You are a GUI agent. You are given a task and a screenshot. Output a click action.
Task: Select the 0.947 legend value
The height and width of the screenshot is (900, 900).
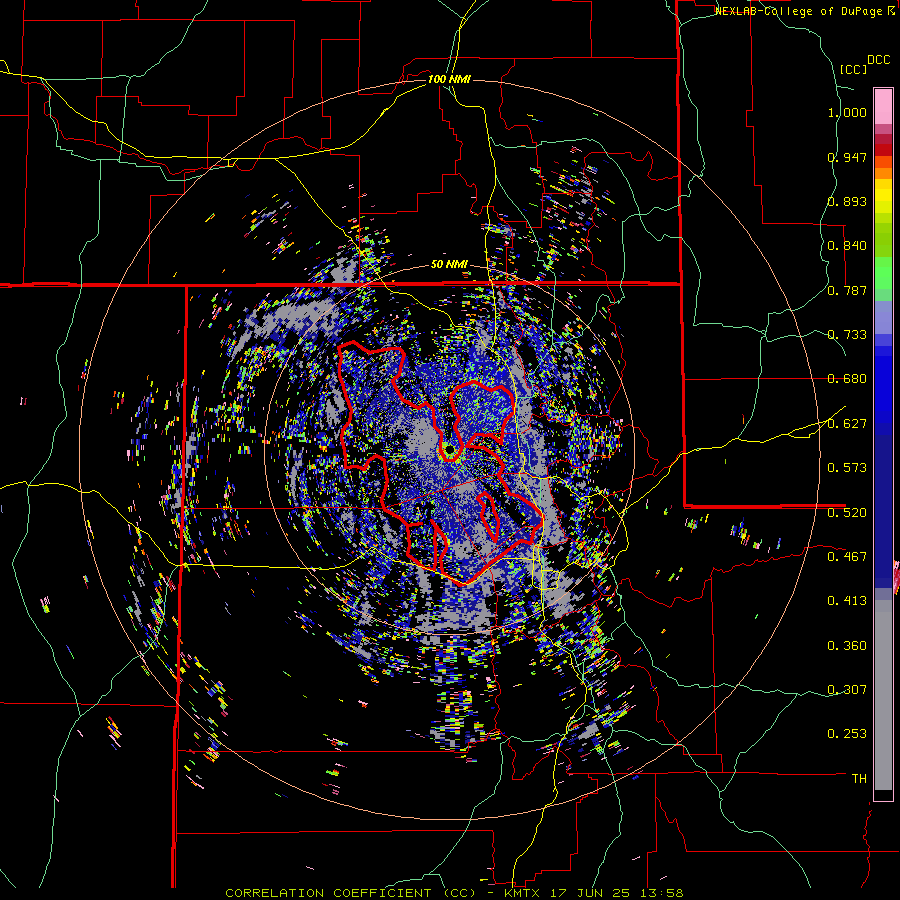847,157
